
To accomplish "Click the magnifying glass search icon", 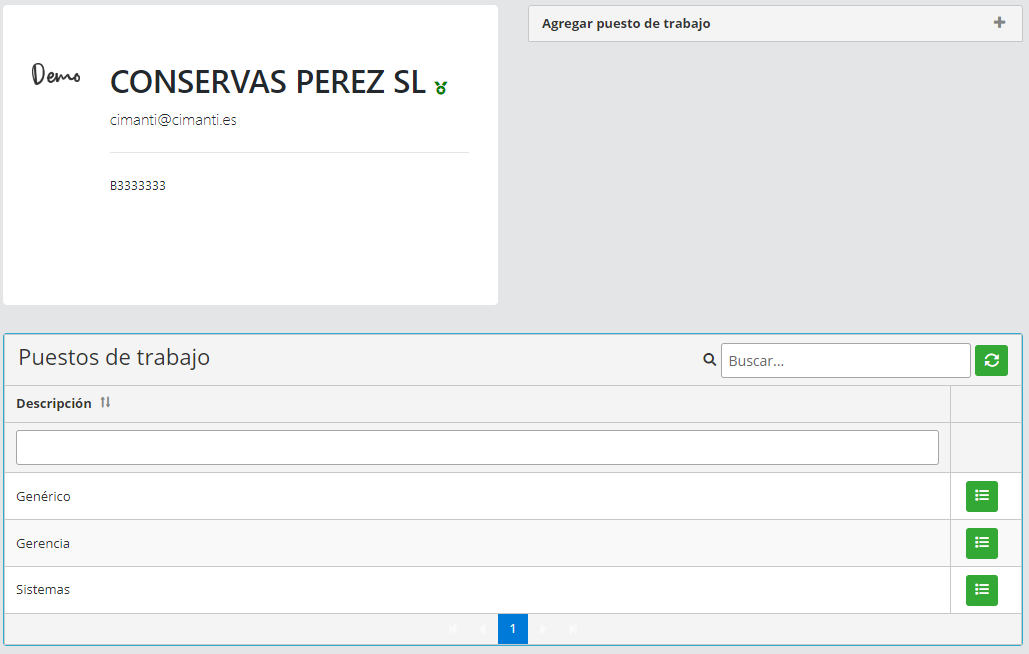I will point(710,360).
